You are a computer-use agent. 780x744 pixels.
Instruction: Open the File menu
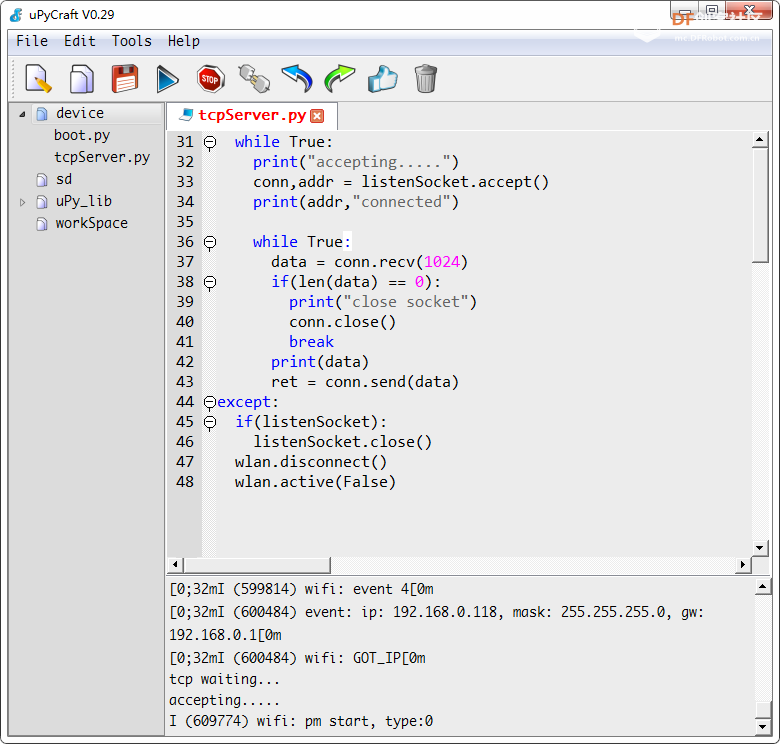(x=32, y=41)
